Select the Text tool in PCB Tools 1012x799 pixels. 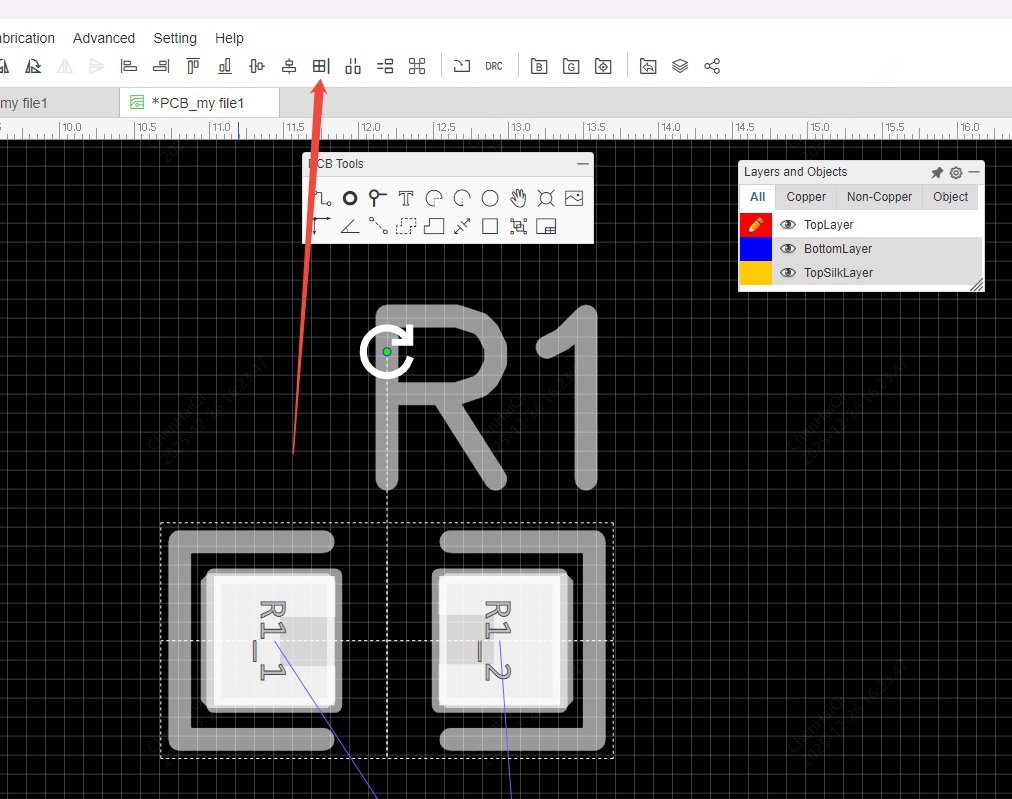tap(405, 198)
